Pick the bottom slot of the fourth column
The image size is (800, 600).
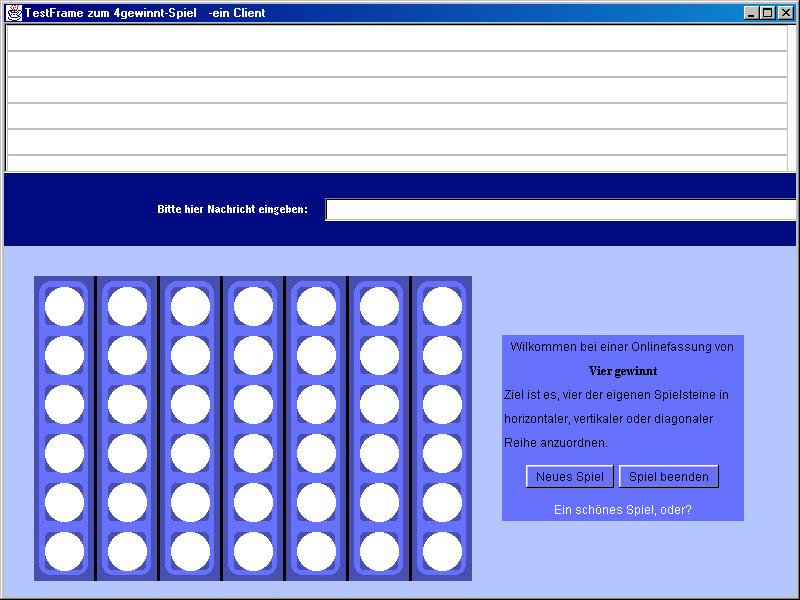pos(253,551)
